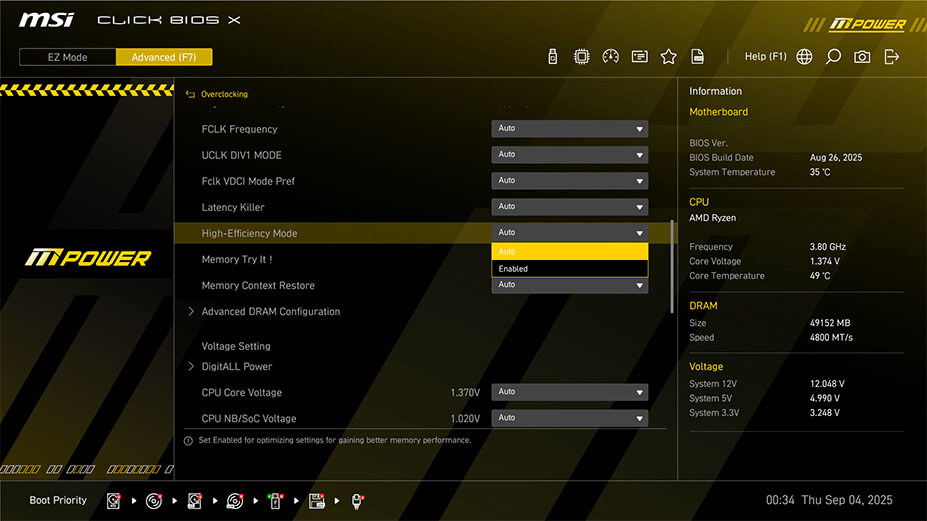
Task: Click the date and time display
Action: (829, 500)
